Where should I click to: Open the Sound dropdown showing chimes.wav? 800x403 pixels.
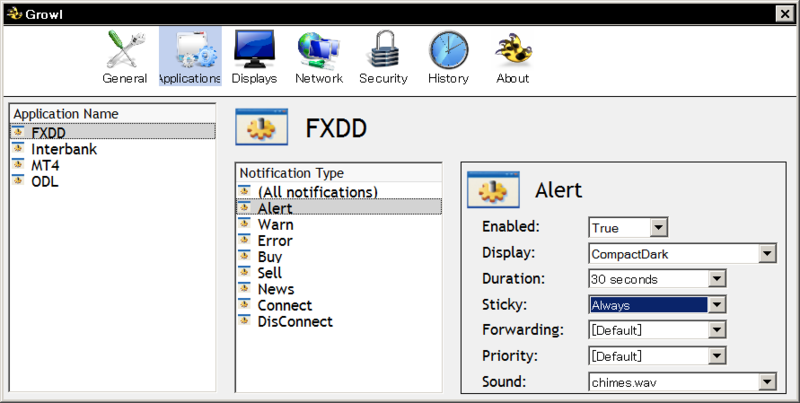[x=767, y=382]
